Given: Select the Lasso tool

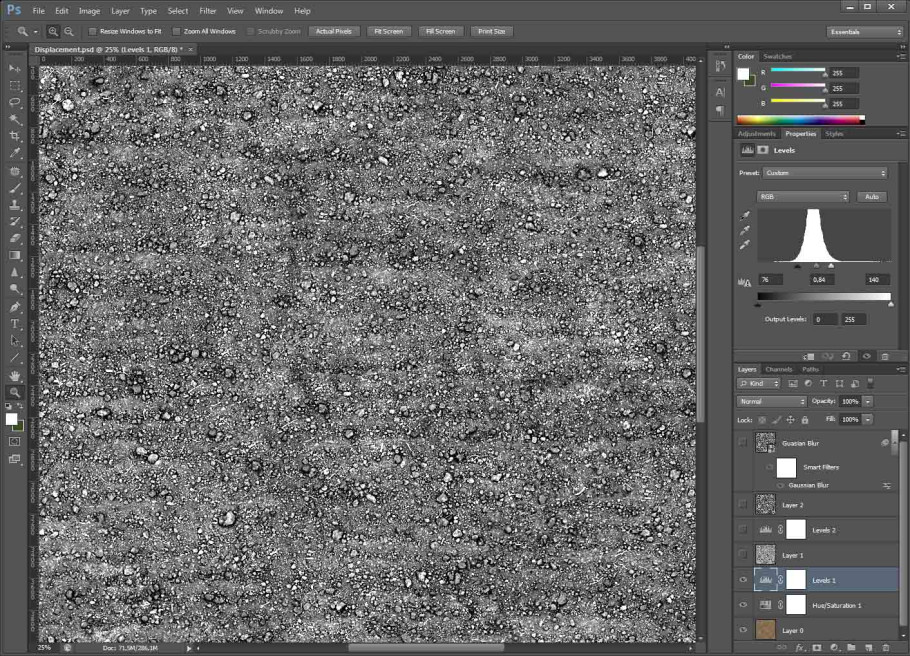Looking at the screenshot, I should pyautogui.click(x=15, y=101).
